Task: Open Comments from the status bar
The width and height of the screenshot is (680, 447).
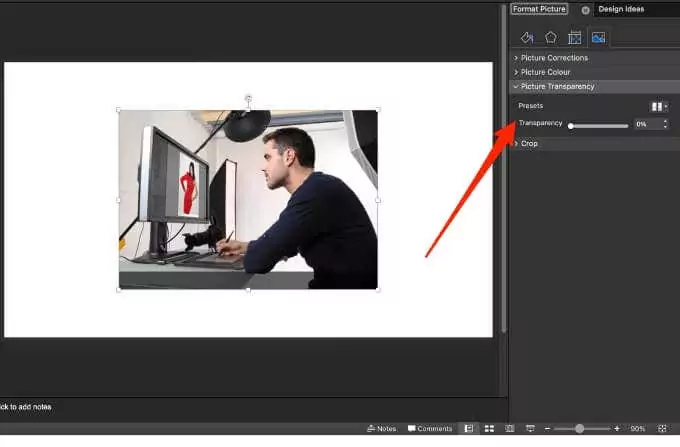Action: 430,429
